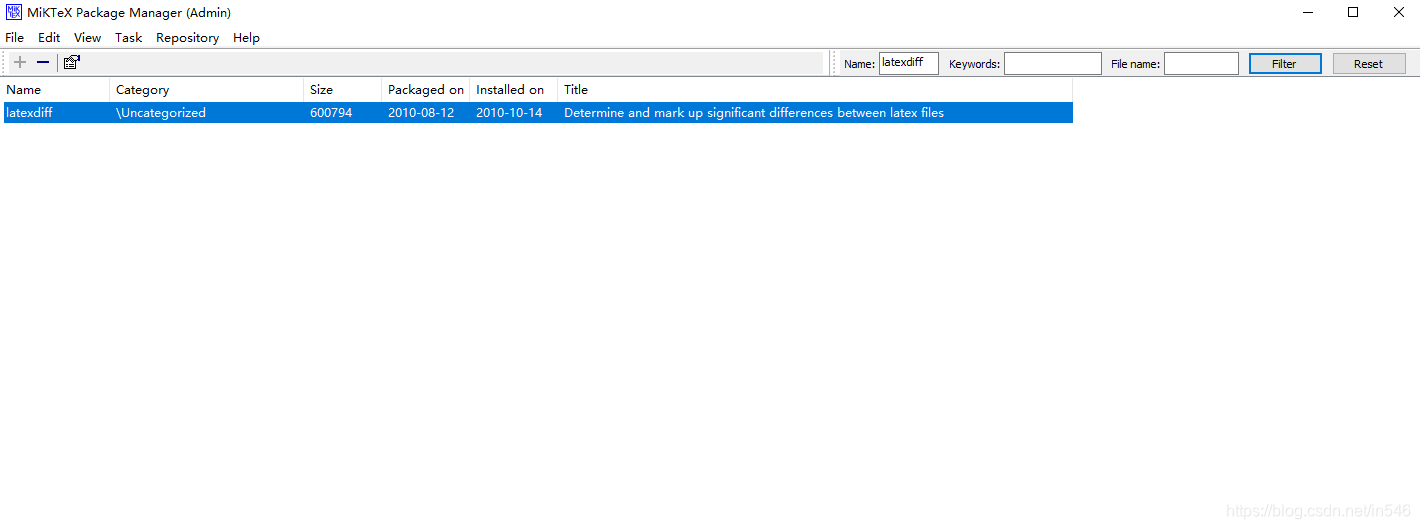Click the uninstall package minus icon
This screenshot has height=529, width=1420.
point(43,62)
